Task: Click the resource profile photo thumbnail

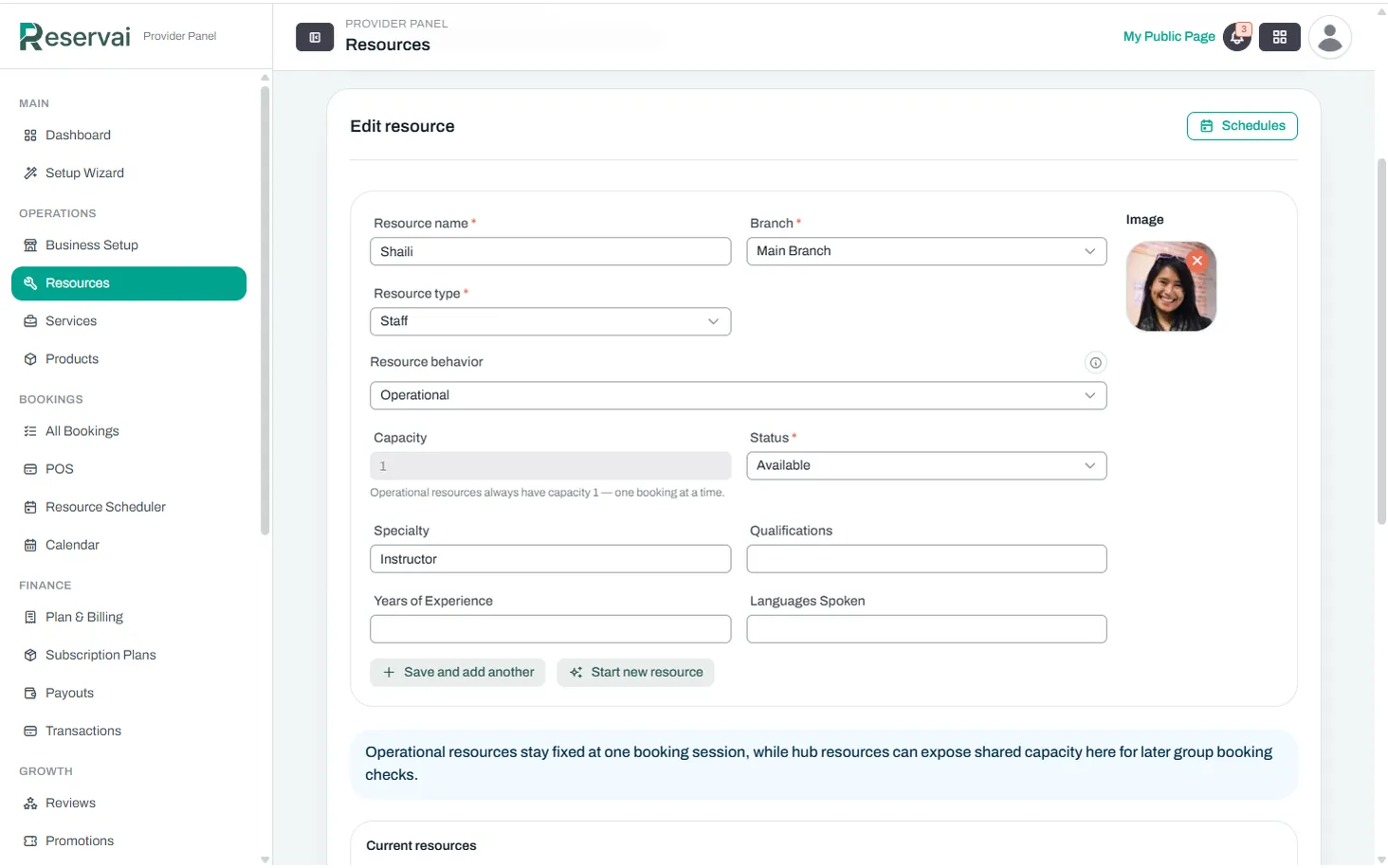Action: [x=1170, y=287]
